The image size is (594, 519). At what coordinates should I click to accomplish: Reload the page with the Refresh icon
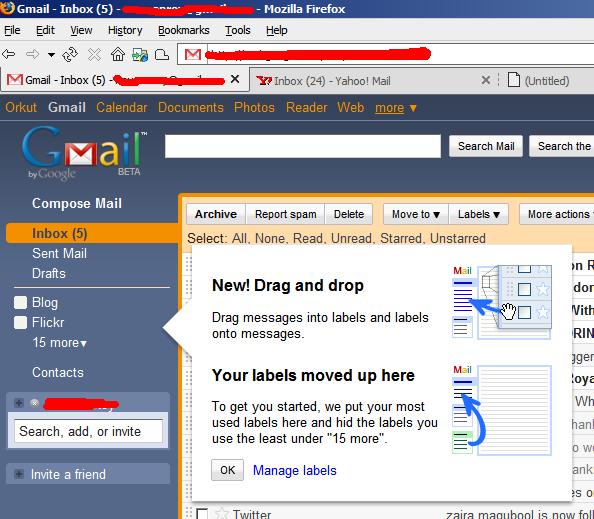(70, 55)
